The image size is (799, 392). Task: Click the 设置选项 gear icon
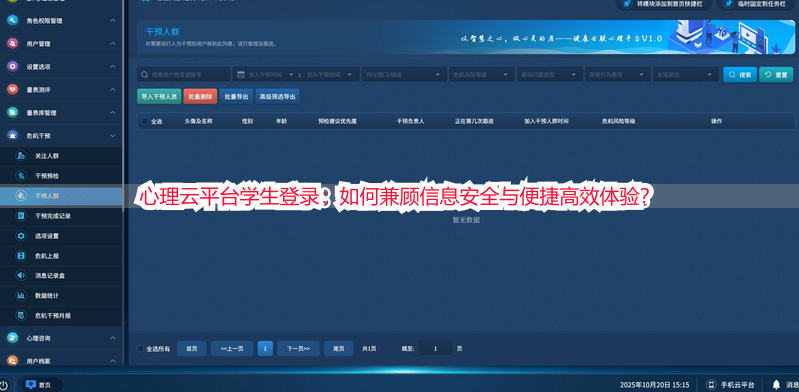click(x=13, y=67)
